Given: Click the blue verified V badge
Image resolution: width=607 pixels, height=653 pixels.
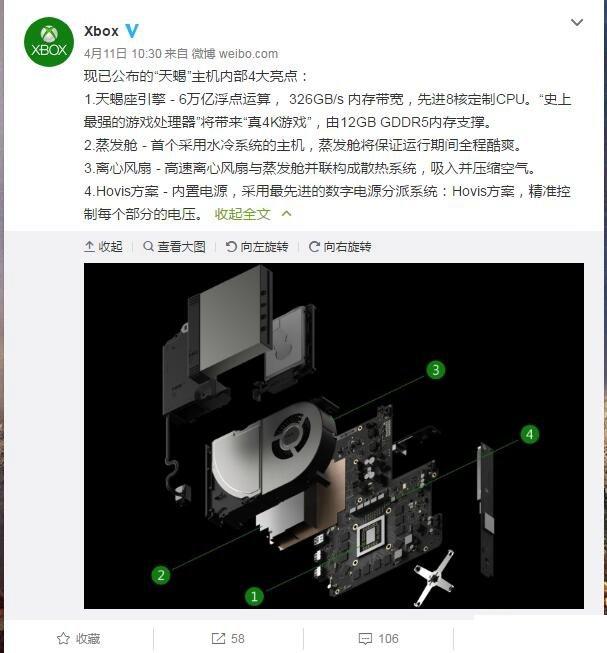Looking at the screenshot, I should 132,31.
